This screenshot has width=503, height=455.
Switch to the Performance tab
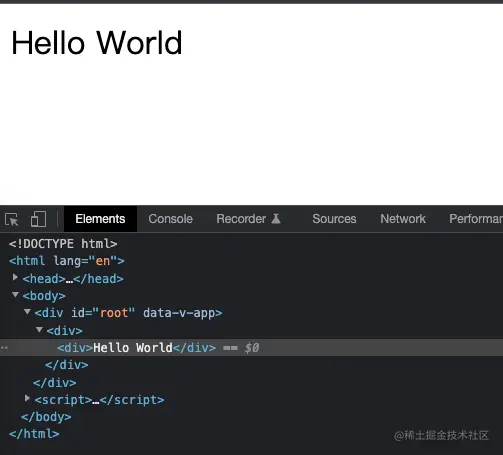[476, 219]
